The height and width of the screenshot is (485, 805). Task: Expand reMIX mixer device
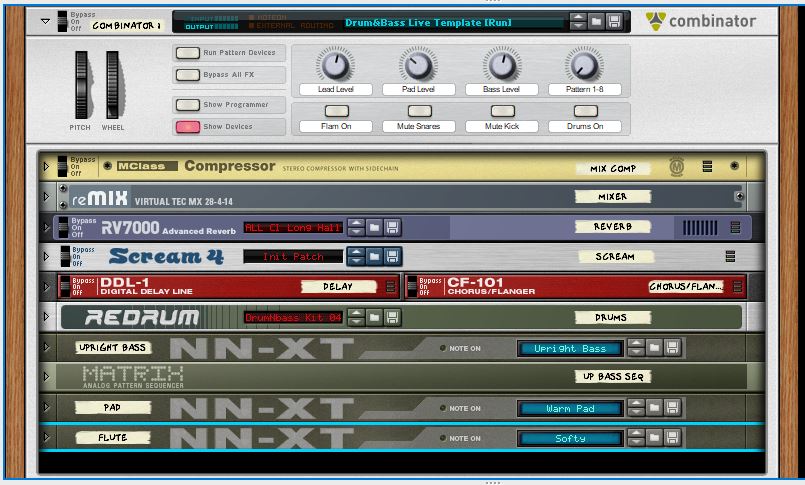(46, 196)
